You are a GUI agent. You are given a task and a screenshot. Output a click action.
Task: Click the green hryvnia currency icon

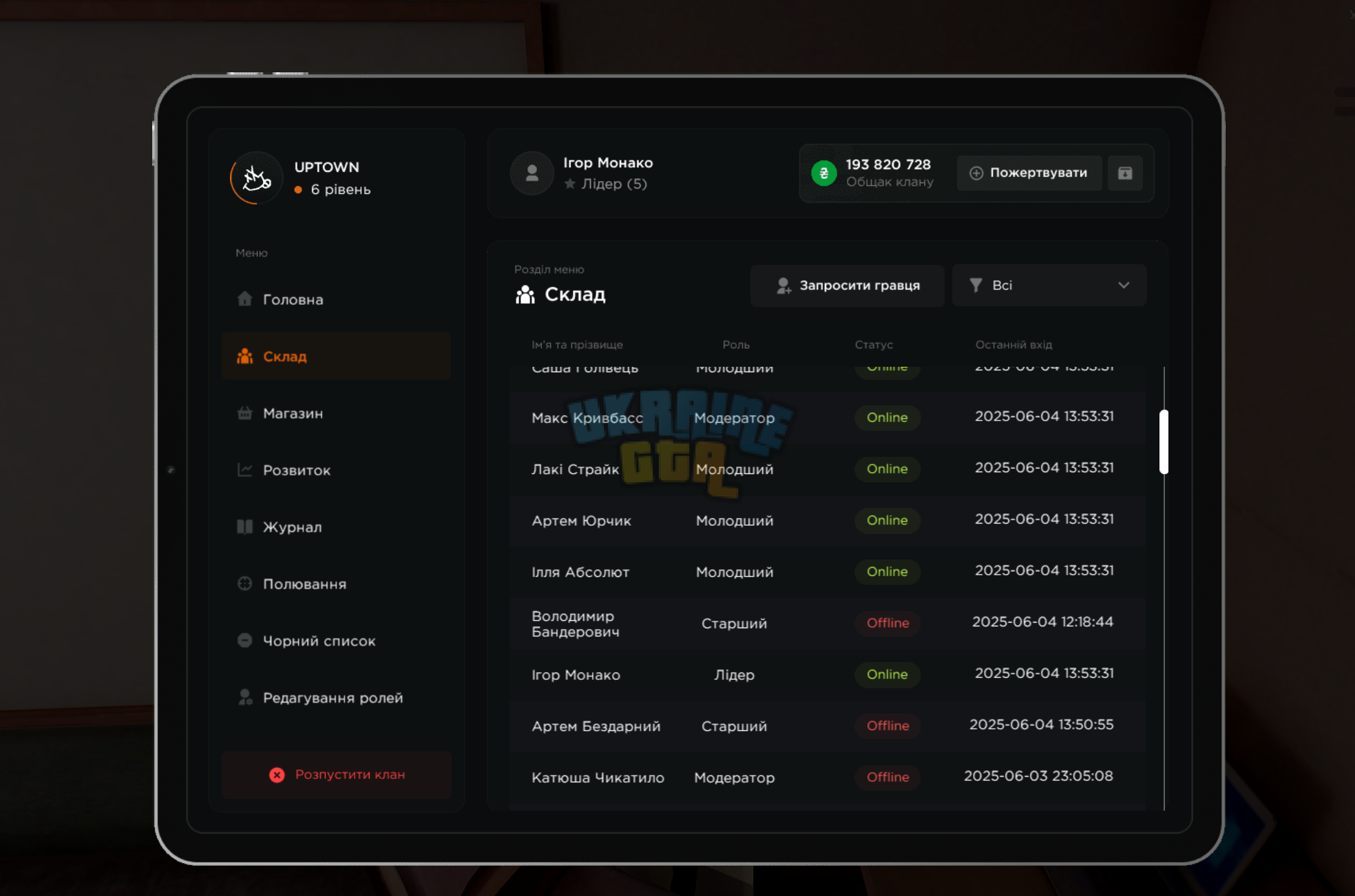823,173
